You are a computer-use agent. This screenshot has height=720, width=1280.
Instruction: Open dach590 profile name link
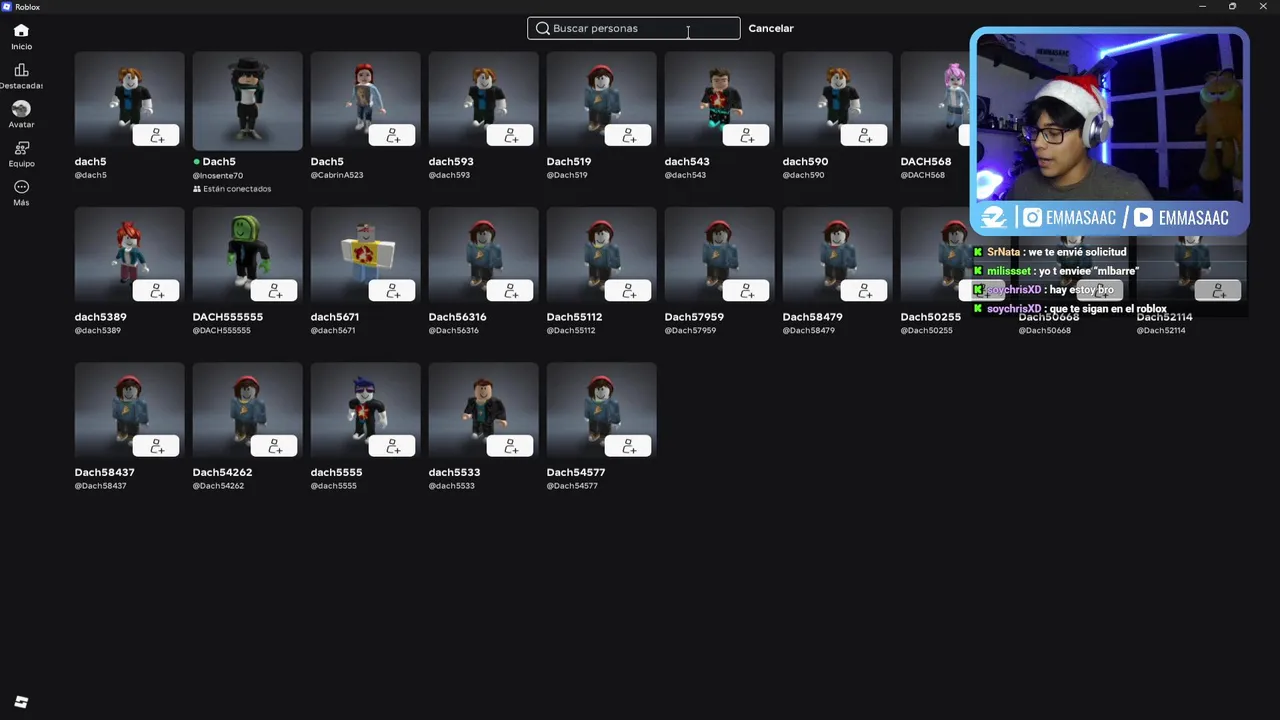coord(805,161)
